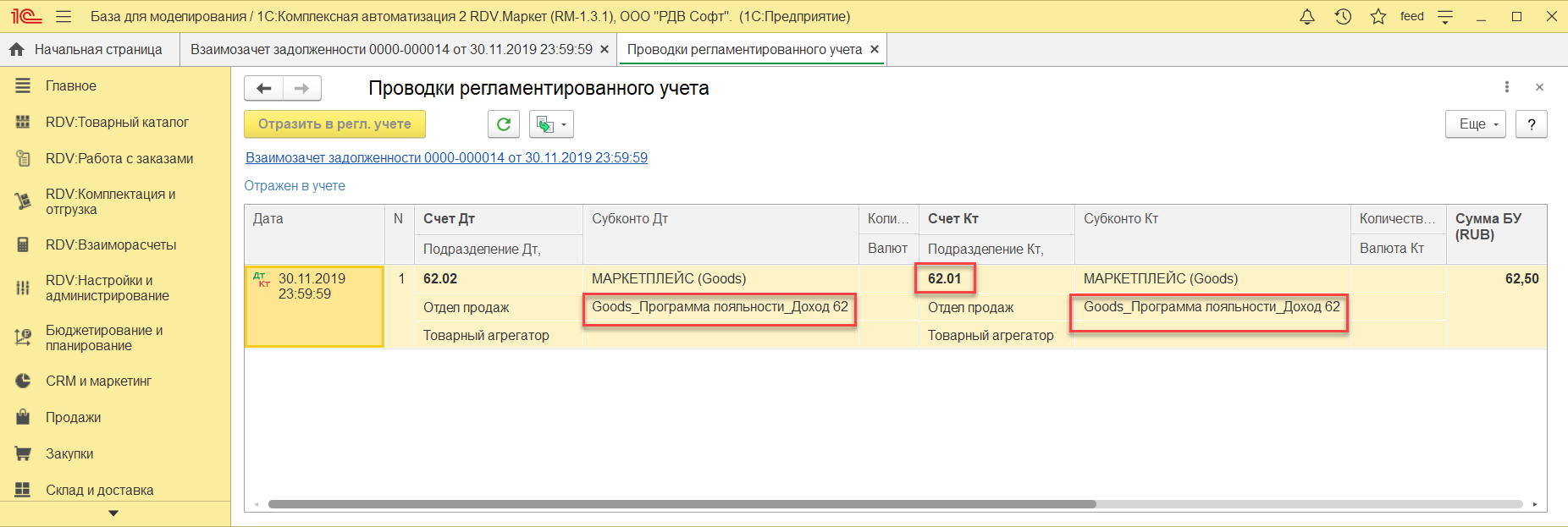The height and width of the screenshot is (527, 1568).
Task: Expand sidebar list with bottom arrow
Action: coord(113,513)
